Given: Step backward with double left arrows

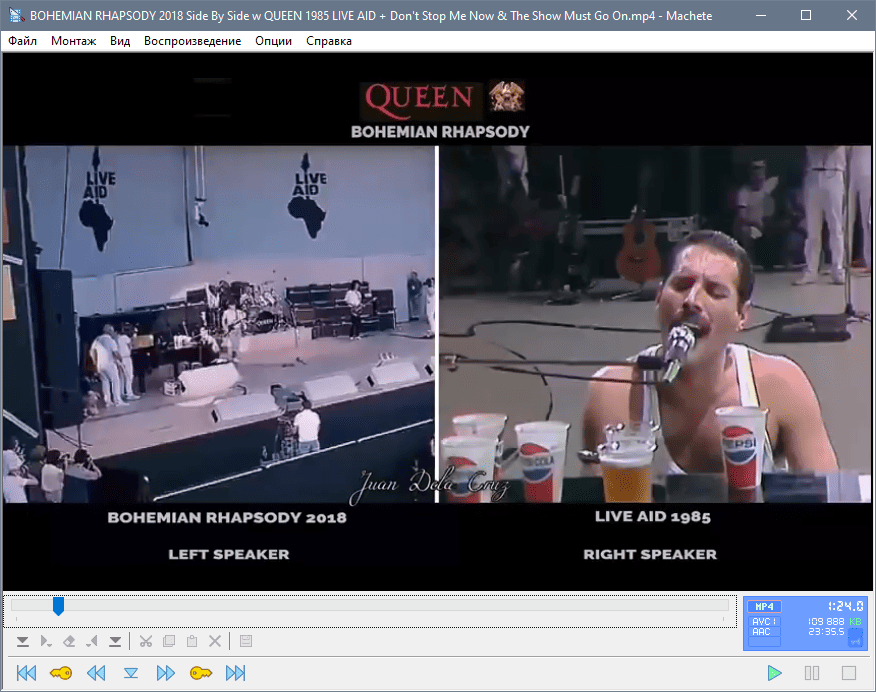Looking at the screenshot, I should [96, 673].
